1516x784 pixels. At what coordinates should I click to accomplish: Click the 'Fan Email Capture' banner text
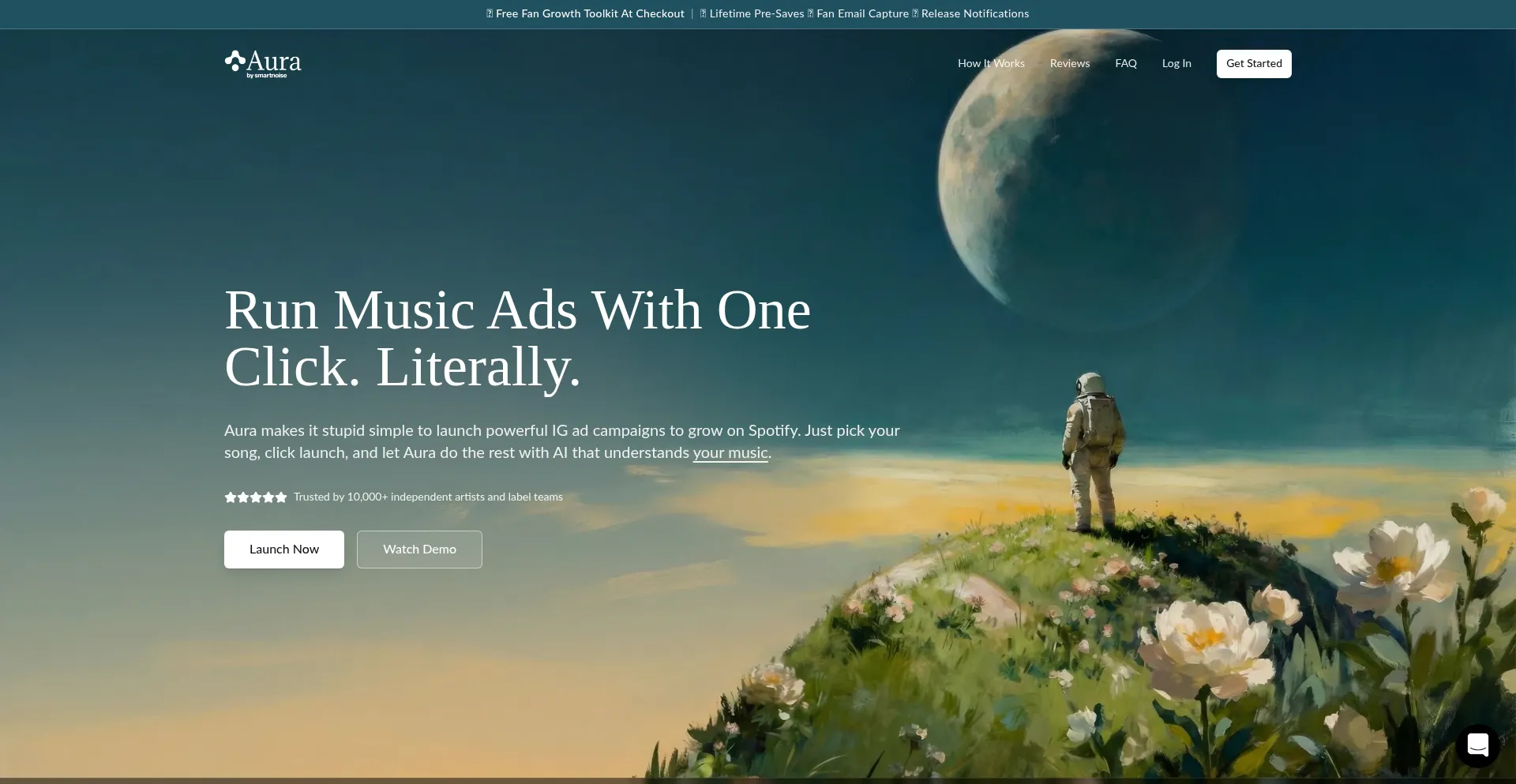coord(862,14)
